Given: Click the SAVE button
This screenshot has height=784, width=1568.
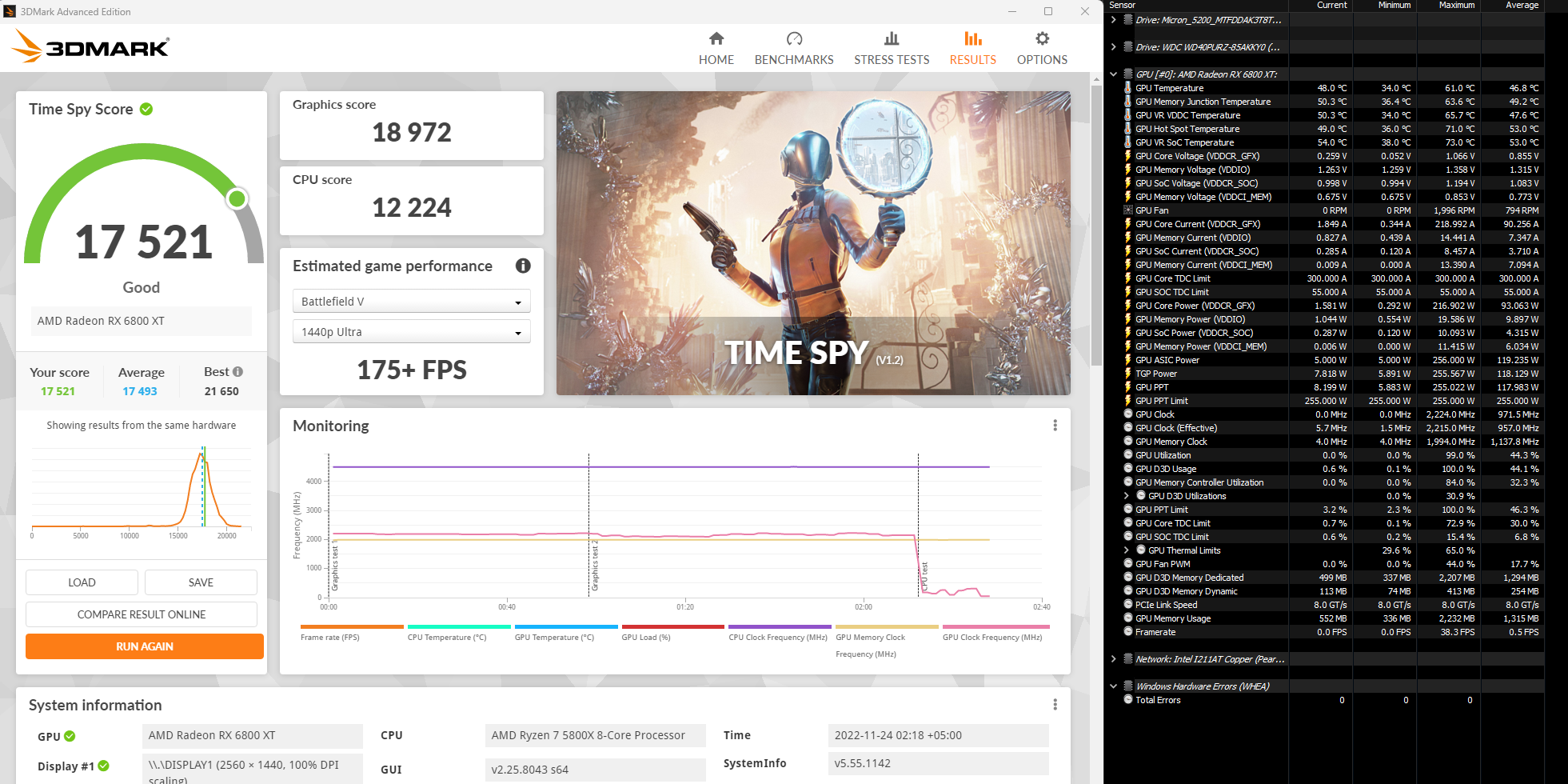Looking at the screenshot, I should tap(201, 582).
